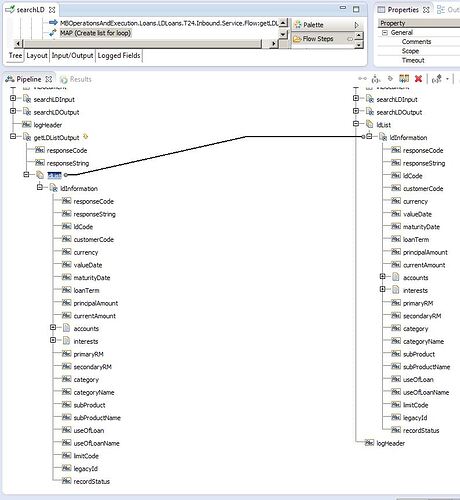
Task: Open the Input/Output tab
Action: [x=72, y=56]
